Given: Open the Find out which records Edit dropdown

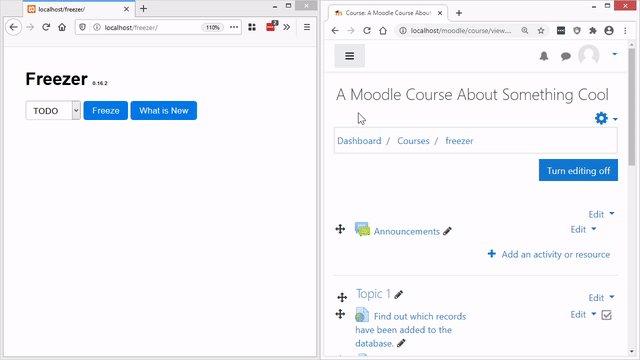Looking at the screenshot, I should tap(583, 314).
